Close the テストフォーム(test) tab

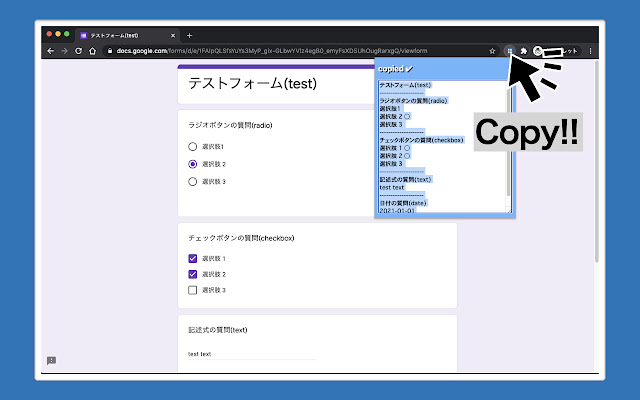click(173, 36)
